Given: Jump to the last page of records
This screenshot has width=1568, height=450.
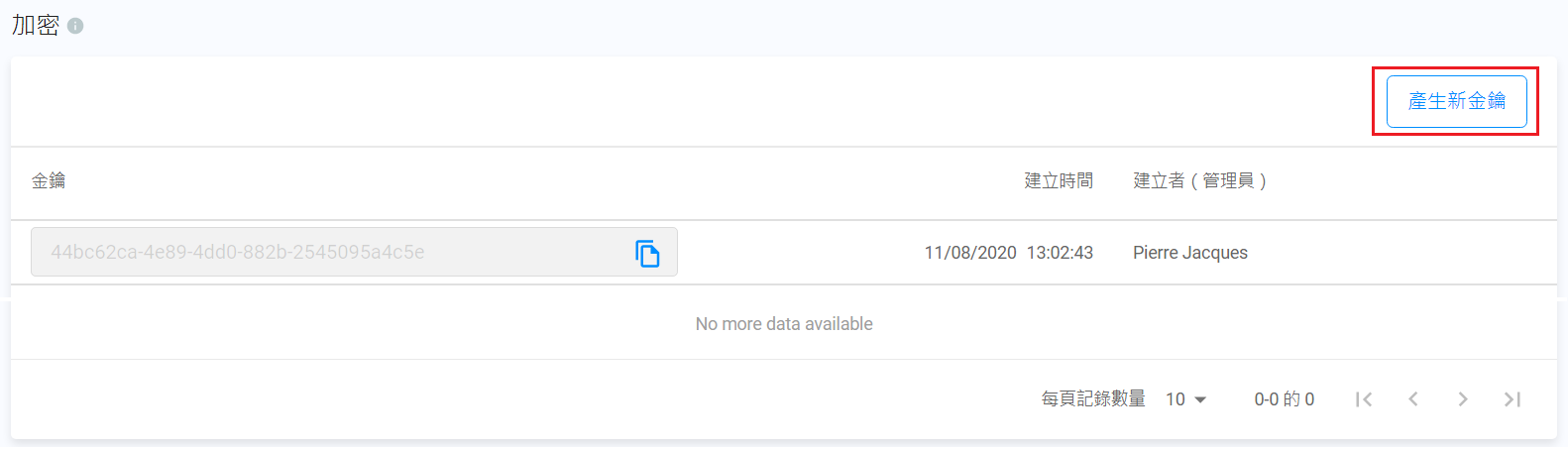Looking at the screenshot, I should tap(1512, 399).
